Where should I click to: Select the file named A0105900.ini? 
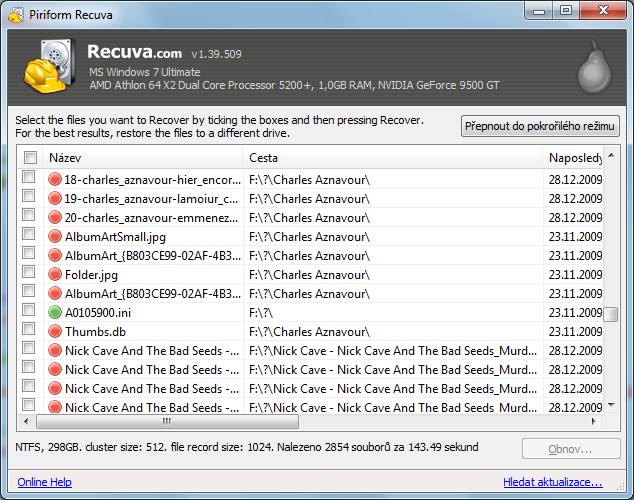tap(98, 313)
